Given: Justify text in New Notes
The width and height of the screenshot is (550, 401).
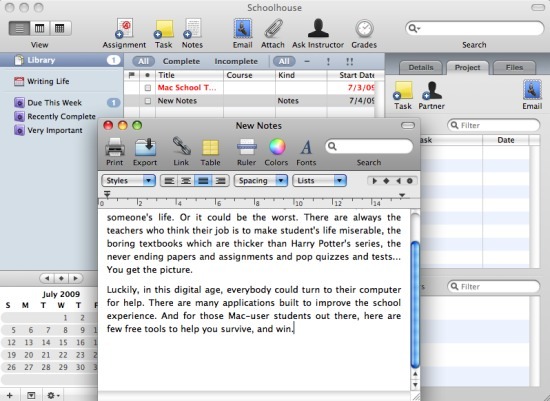Looking at the screenshot, I should click(x=203, y=181).
